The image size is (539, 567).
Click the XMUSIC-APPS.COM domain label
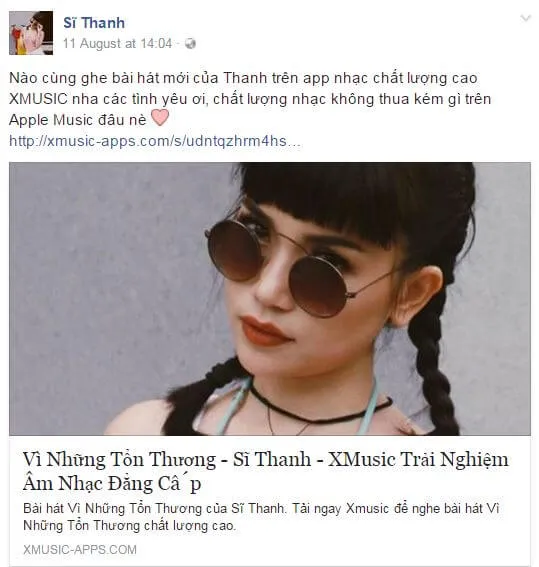click(x=80, y=550)
